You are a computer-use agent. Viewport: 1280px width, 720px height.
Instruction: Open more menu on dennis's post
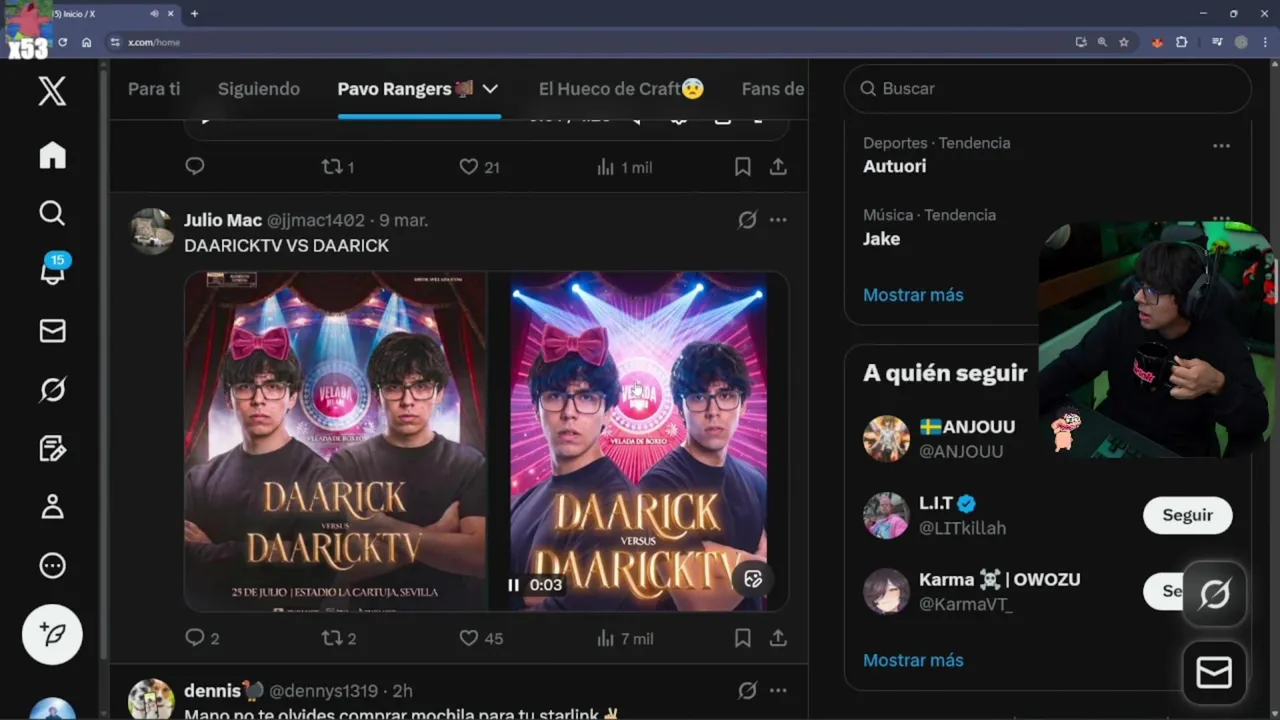click(x=778, y=691)
